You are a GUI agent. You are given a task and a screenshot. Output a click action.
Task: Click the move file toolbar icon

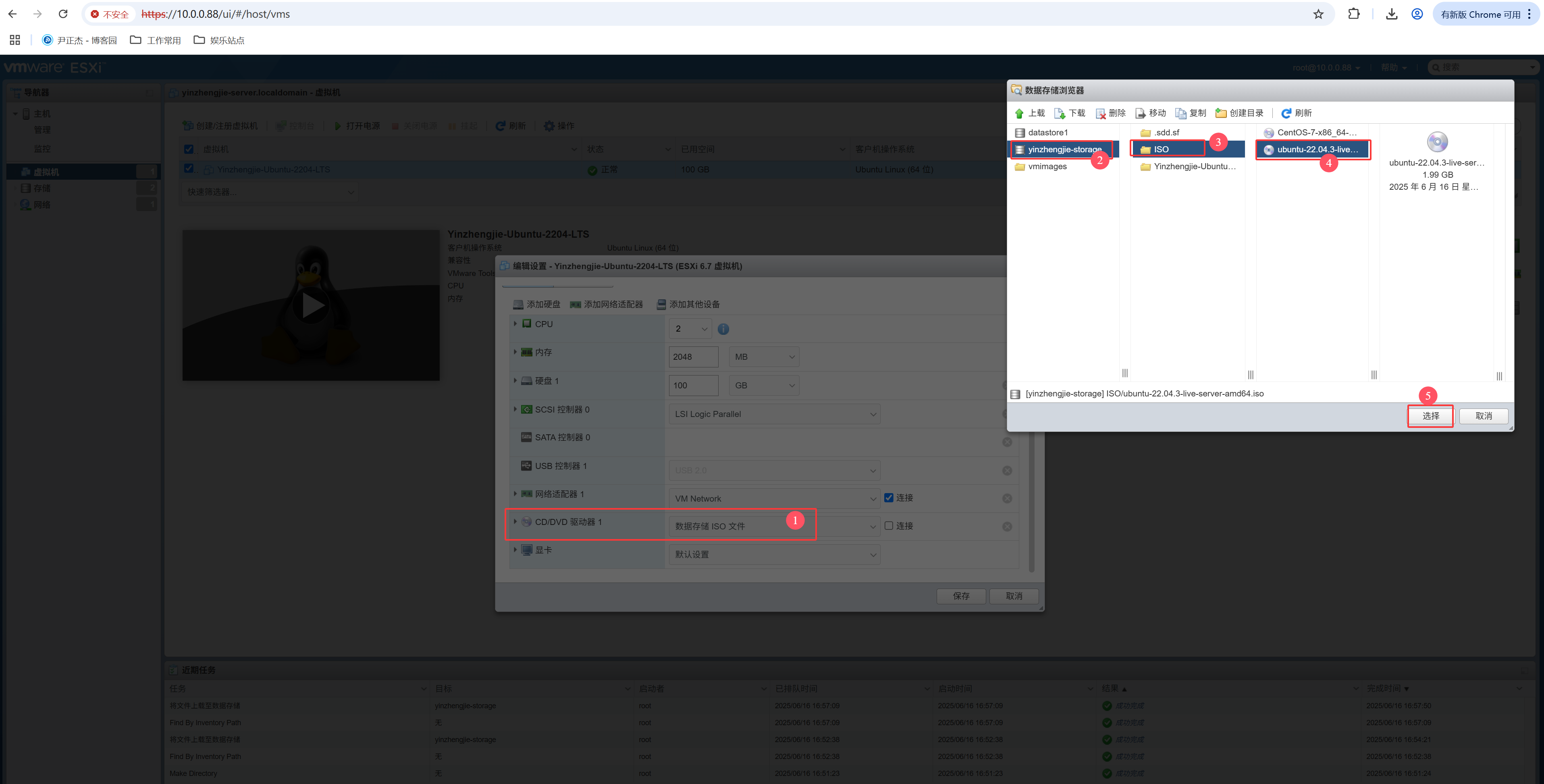click(1141, 113)
